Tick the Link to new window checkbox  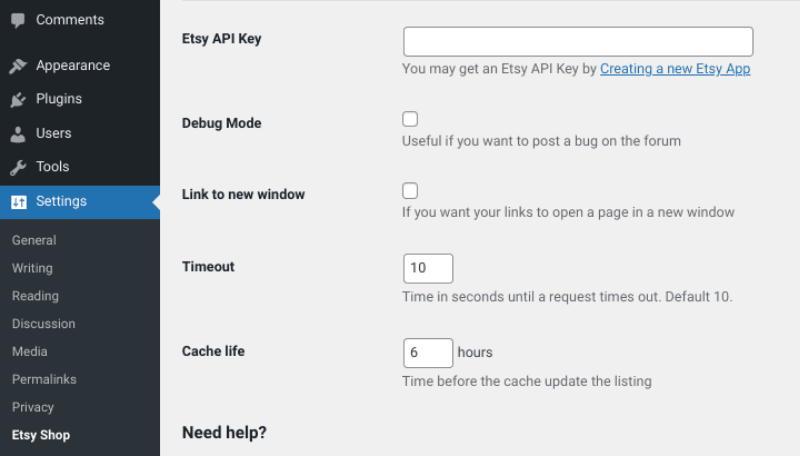(410, 191)
